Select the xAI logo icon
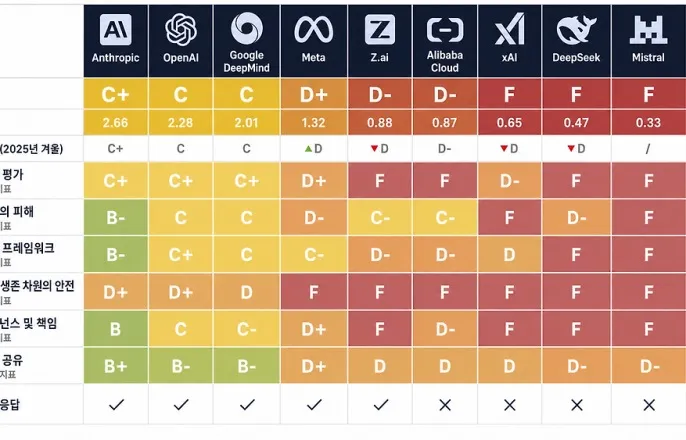The height and width of the screenshot is (440, 686). [x=510, y=29]
